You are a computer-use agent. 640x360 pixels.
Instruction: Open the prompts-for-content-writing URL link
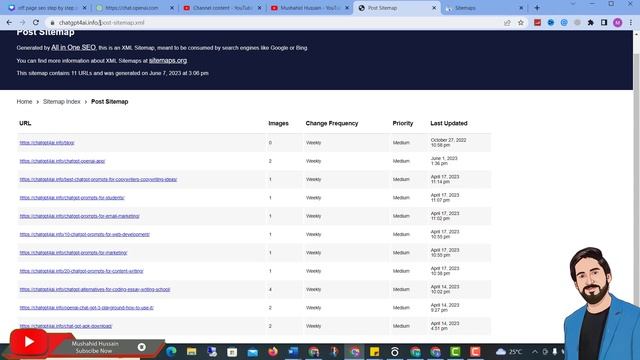(x=82, y=271)
